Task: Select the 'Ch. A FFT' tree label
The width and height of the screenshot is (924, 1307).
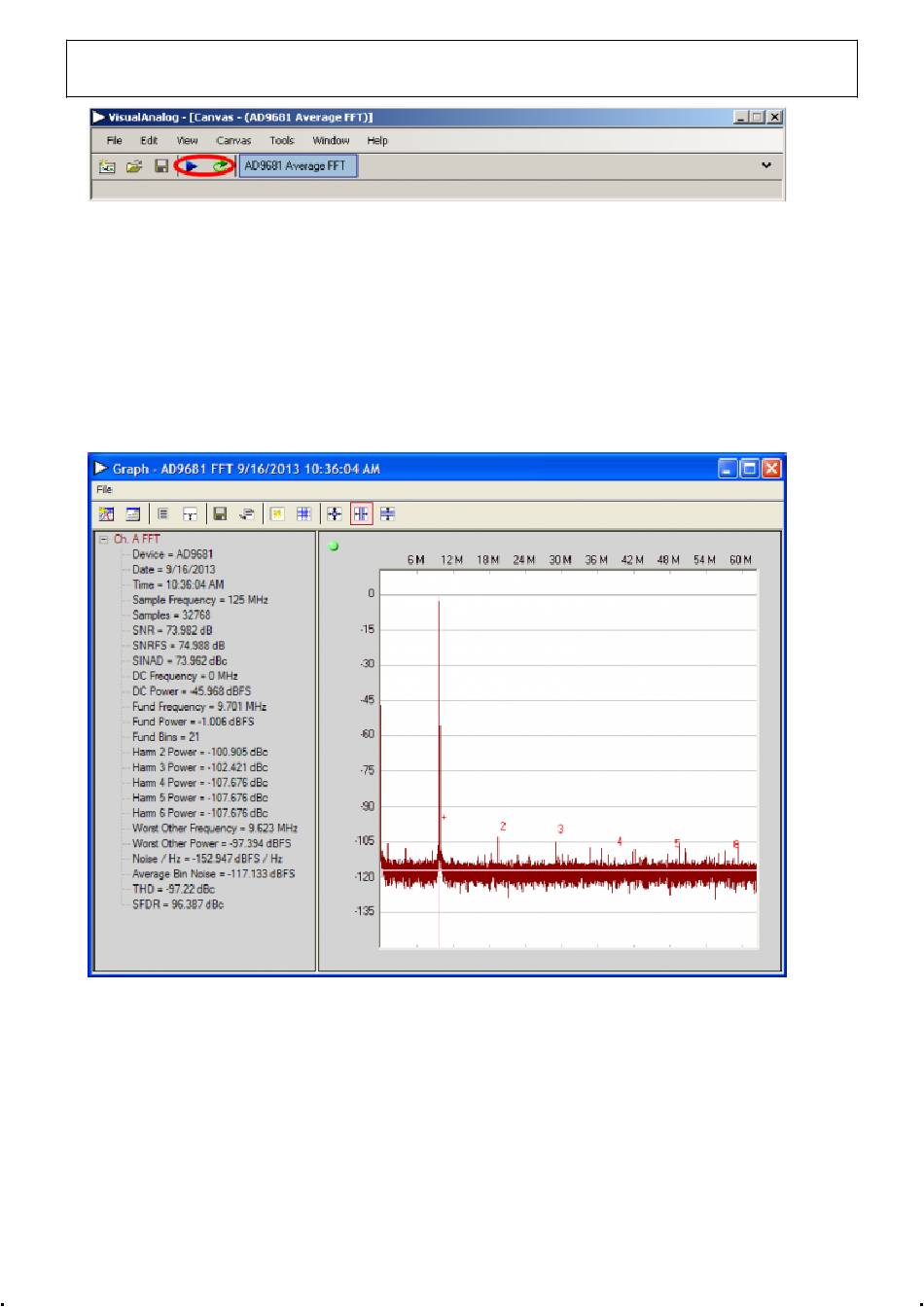Action: (137, 539)
